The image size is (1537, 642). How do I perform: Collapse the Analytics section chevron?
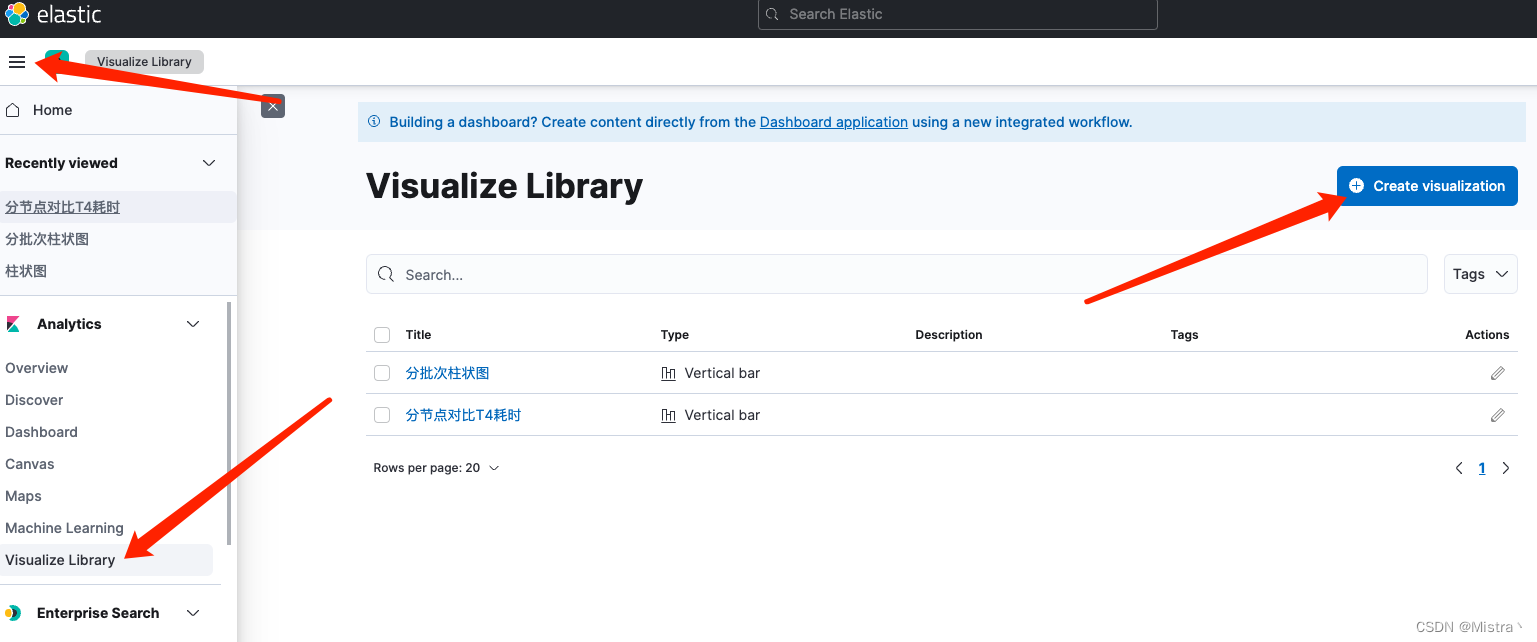(194, 324)
